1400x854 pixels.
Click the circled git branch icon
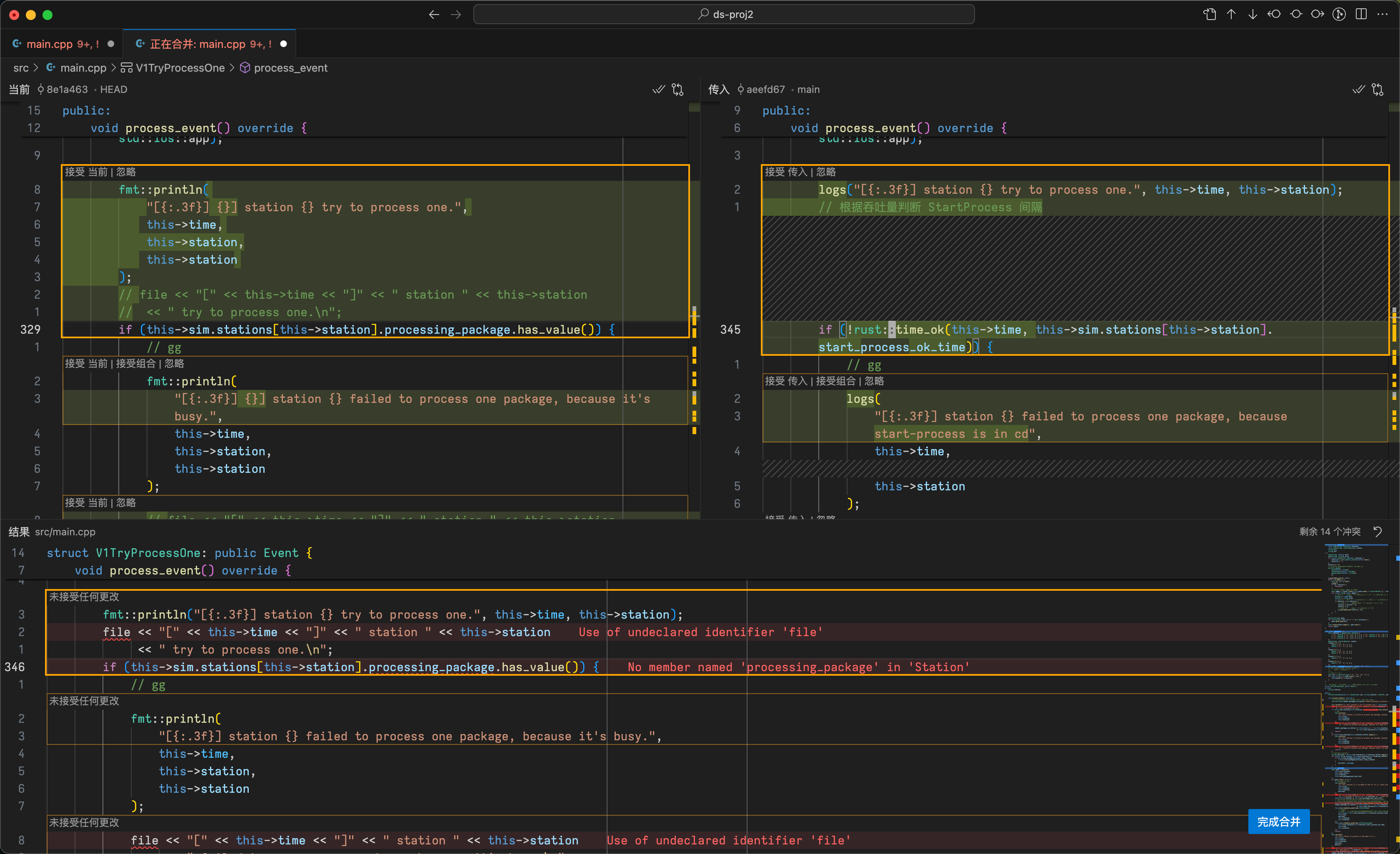tap(1339, 14)
